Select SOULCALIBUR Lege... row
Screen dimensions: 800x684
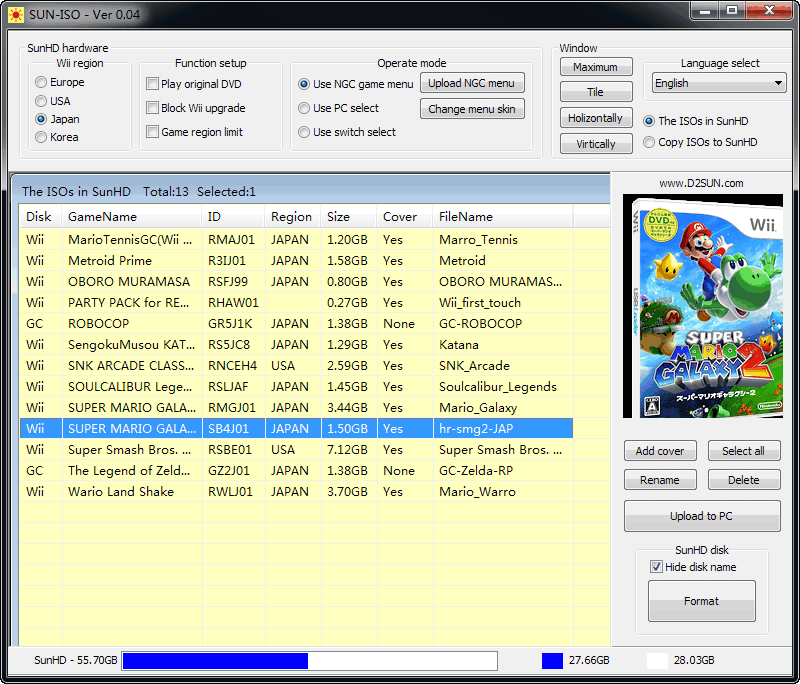[x=296, y=387]
